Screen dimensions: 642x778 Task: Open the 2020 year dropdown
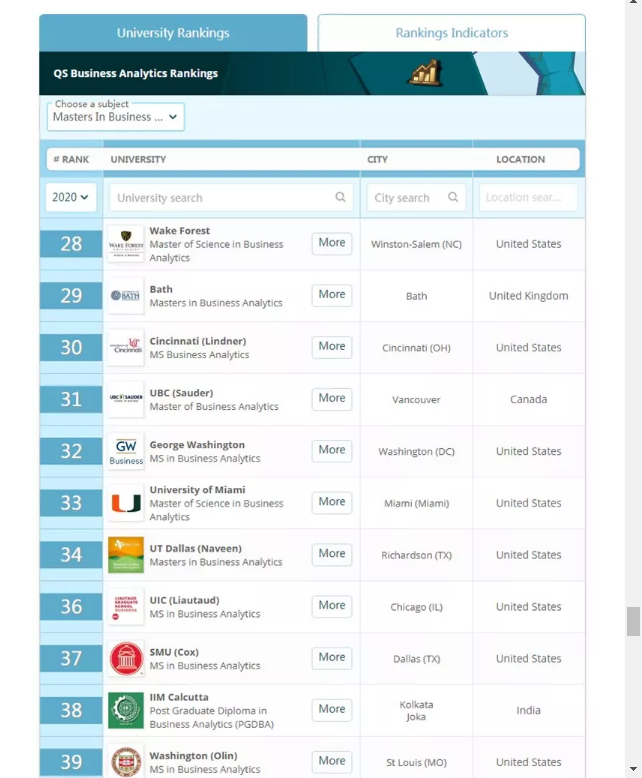tap(70, 197)
